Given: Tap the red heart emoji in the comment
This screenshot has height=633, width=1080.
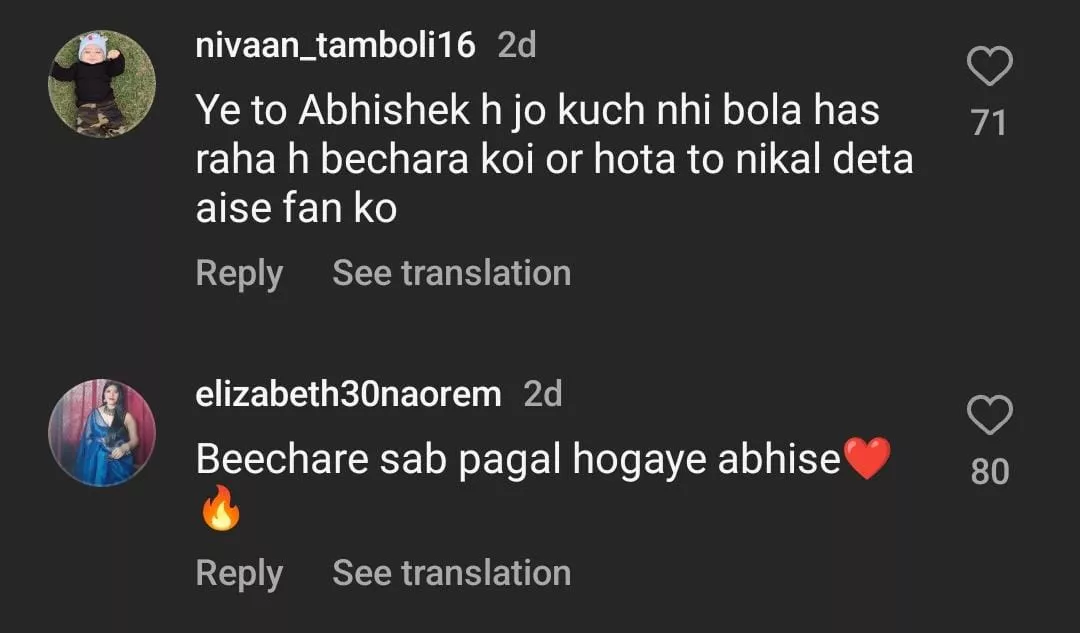Looking at the screenshot, I should (x=866, y=459).
